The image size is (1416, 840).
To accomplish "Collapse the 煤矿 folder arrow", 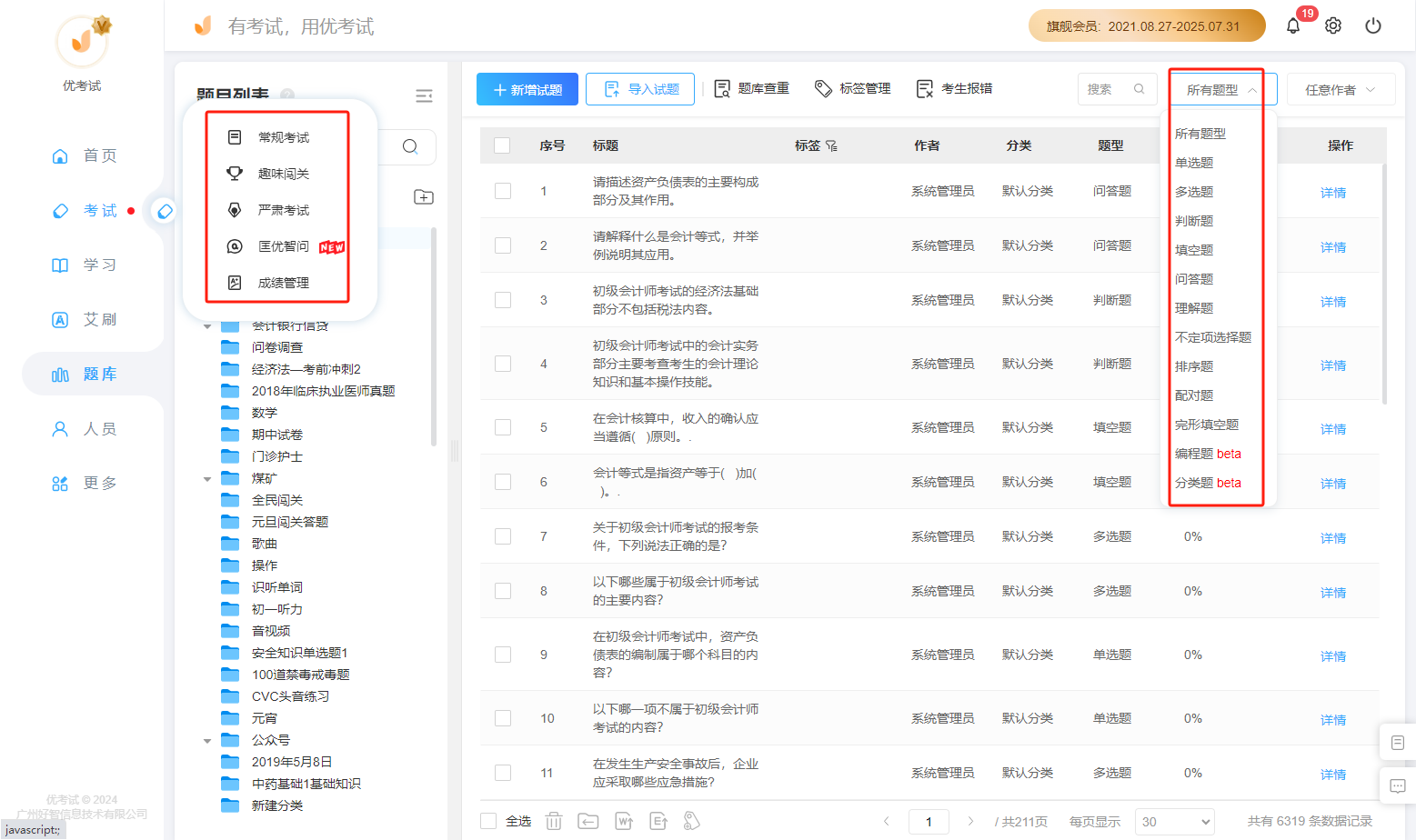I will (x=207, y=479).
